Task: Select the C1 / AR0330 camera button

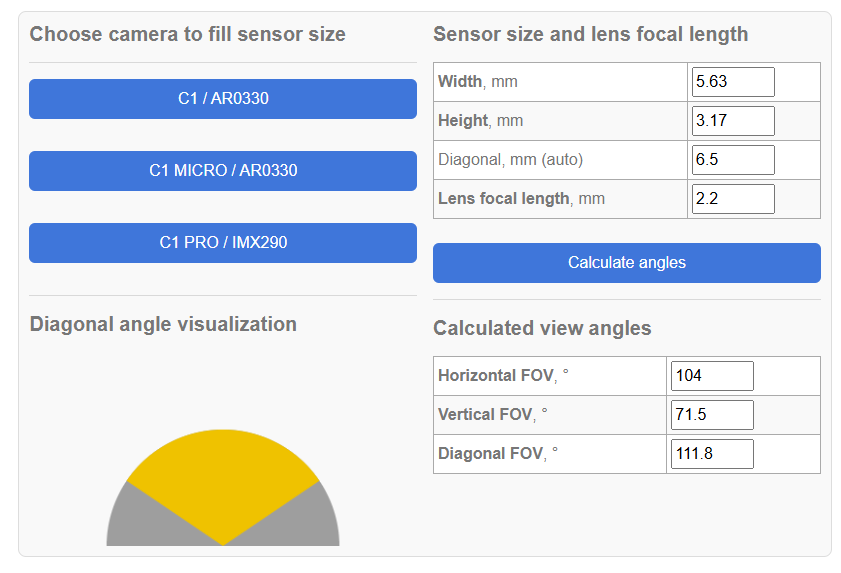Action: click(223, 99)
